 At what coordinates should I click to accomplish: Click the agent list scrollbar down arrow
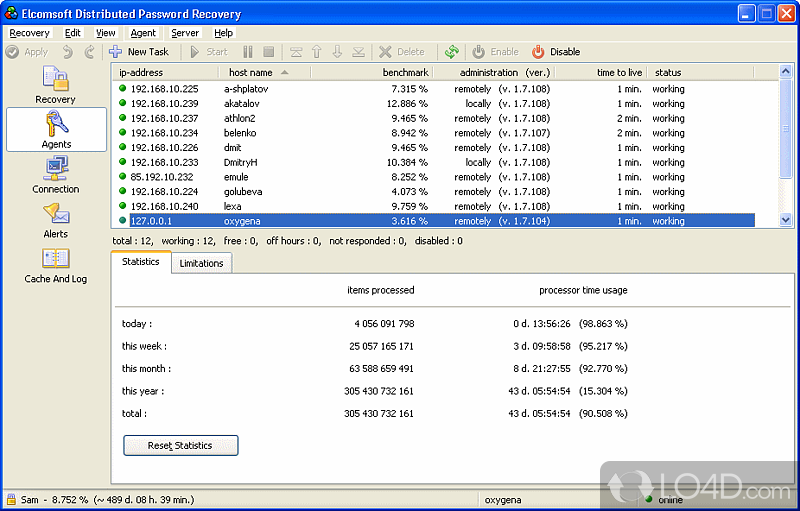[785, 220]
